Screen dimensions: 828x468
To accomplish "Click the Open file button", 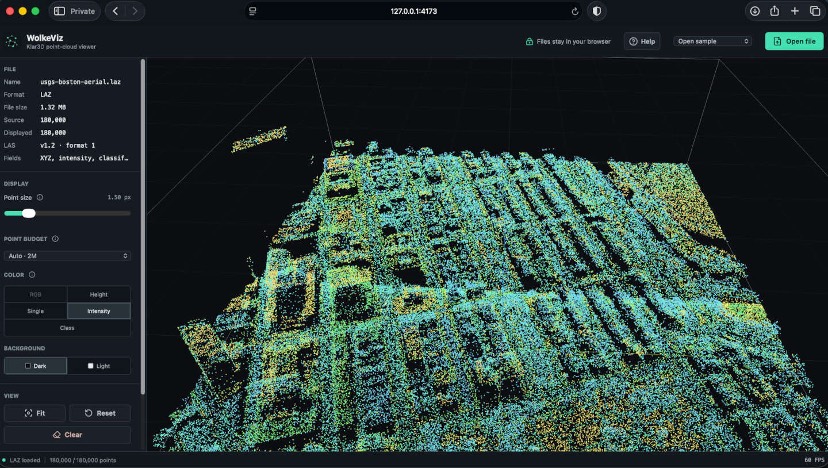I will click(794, 41).
